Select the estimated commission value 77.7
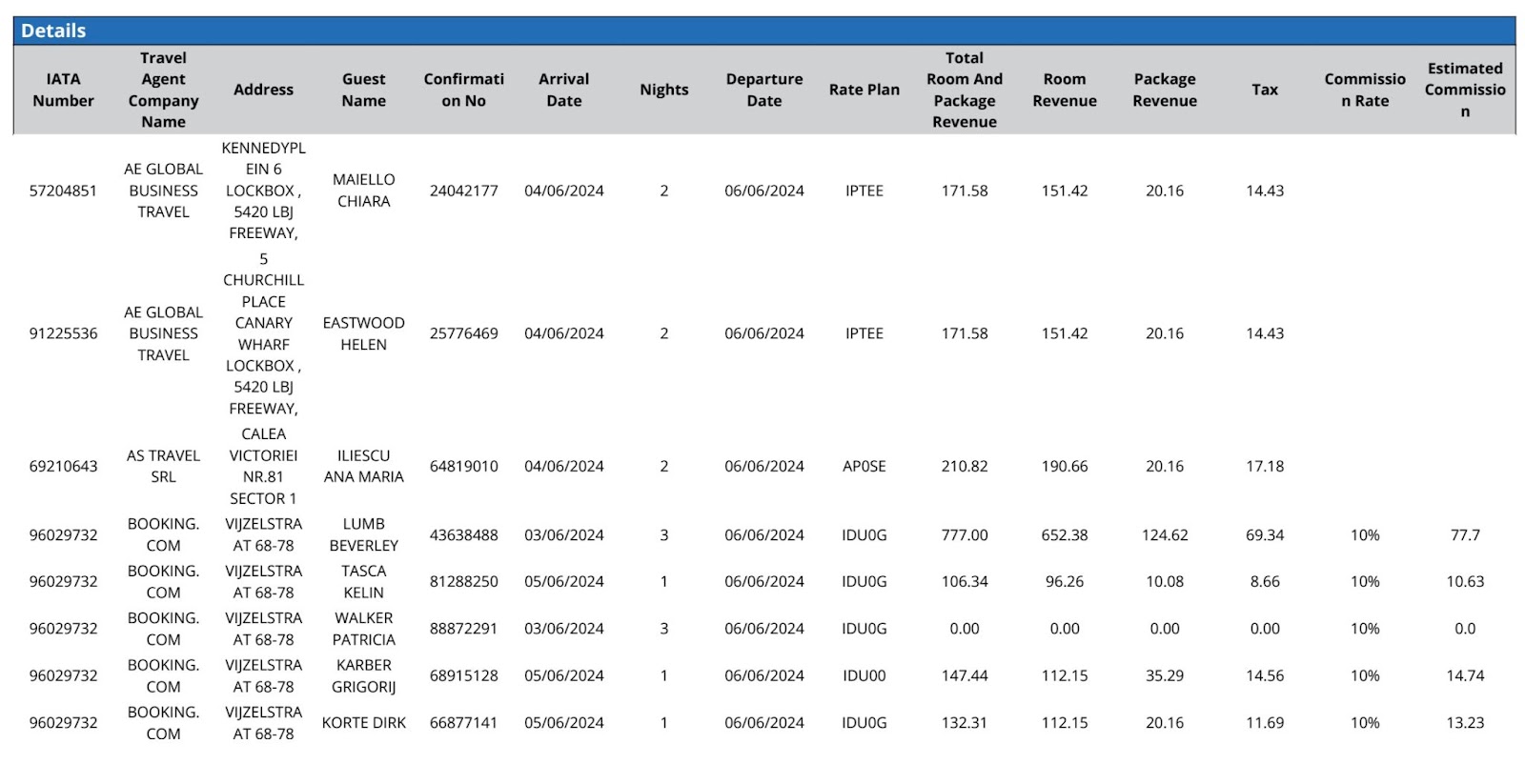This screenshot has width=1525, height=784. [x=1464, y=535]
